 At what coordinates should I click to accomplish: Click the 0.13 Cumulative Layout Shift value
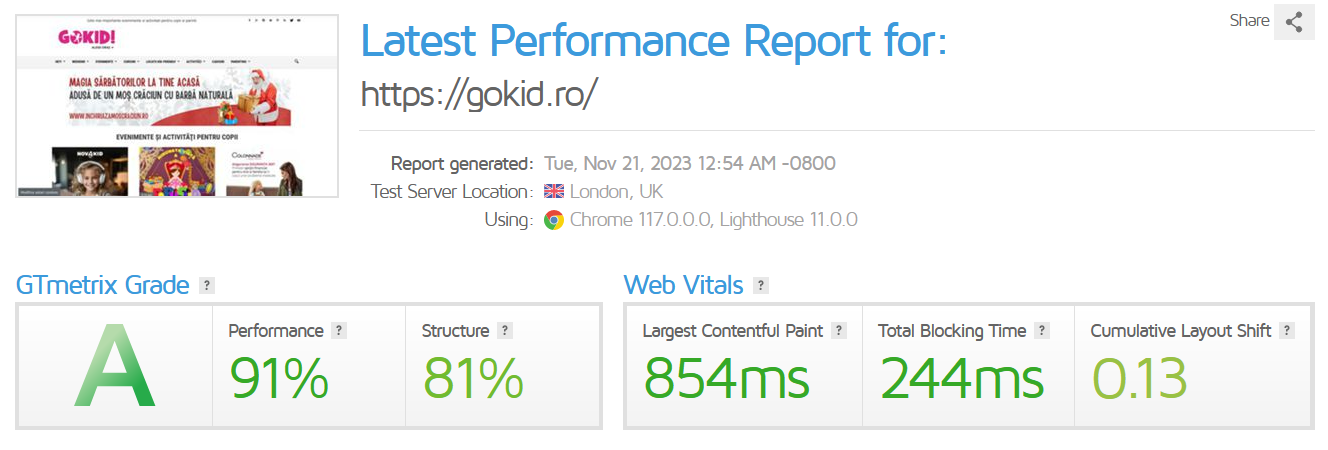pyautogui.click(x=1139, y=378)
